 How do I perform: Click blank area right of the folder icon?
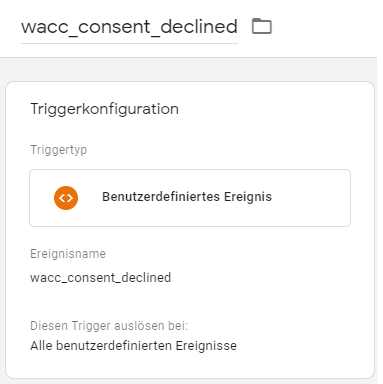[x=323, y=27]
